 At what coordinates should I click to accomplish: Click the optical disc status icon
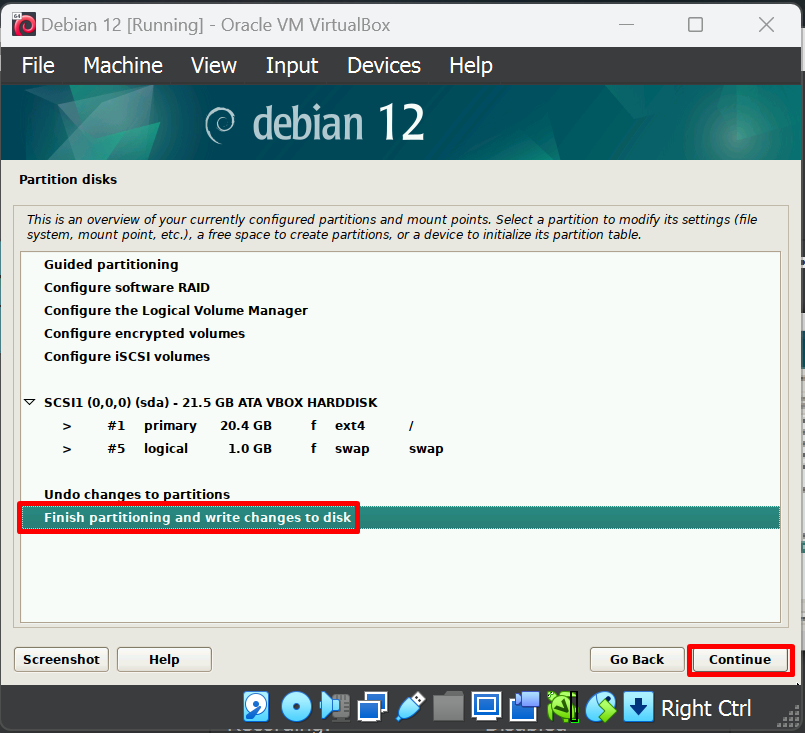coord(296,707)
